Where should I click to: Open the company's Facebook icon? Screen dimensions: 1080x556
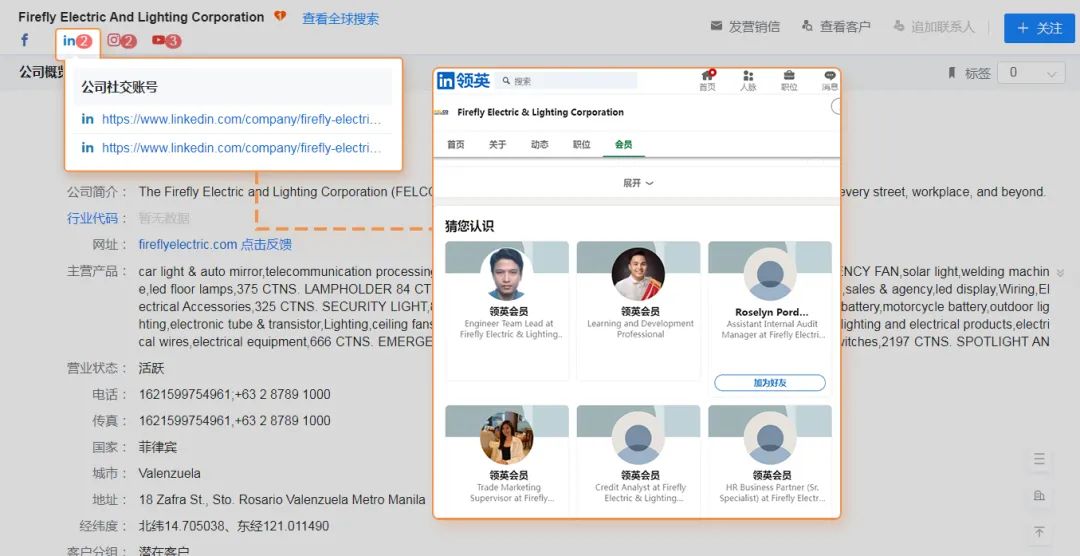(x=25, y=40)
